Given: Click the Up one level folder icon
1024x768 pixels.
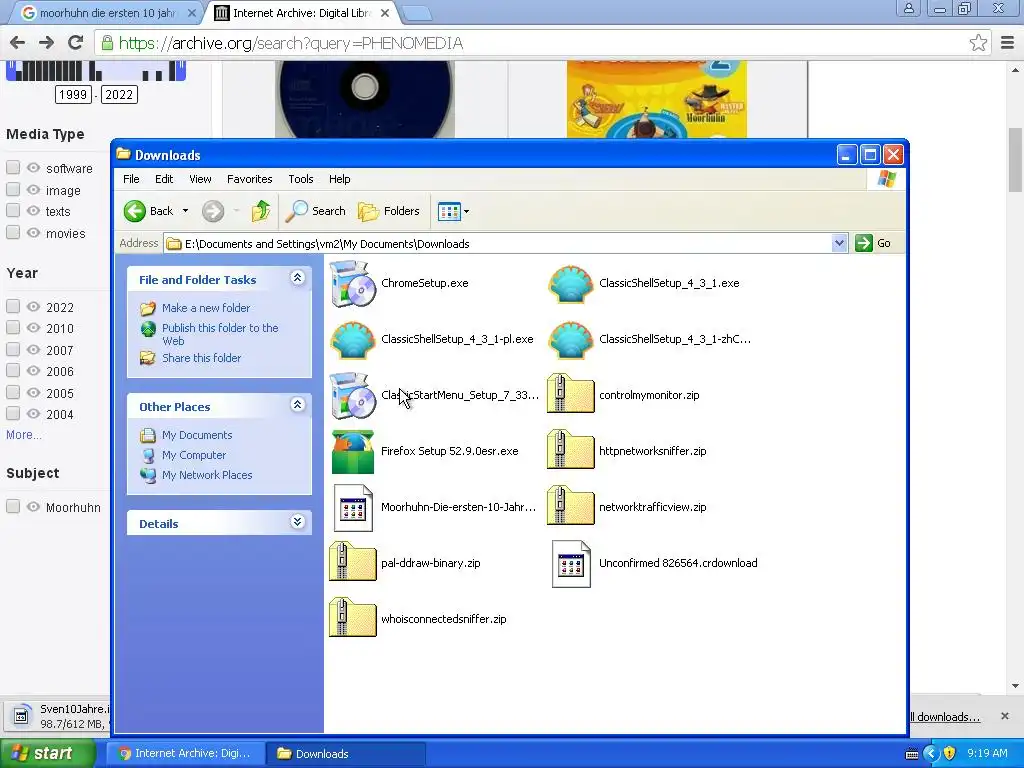Looking at the screenshot, I should 261,211.
